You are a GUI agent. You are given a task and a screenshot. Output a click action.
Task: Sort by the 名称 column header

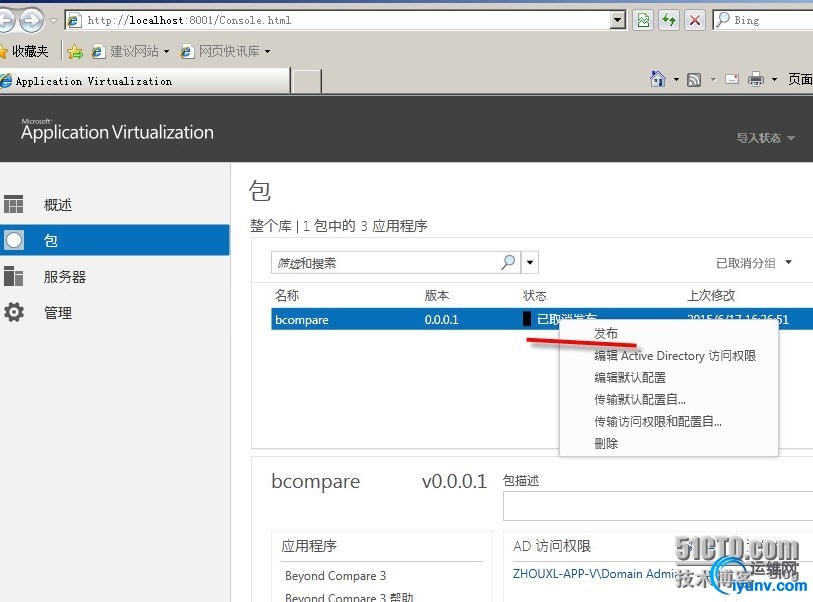[287, 295]
